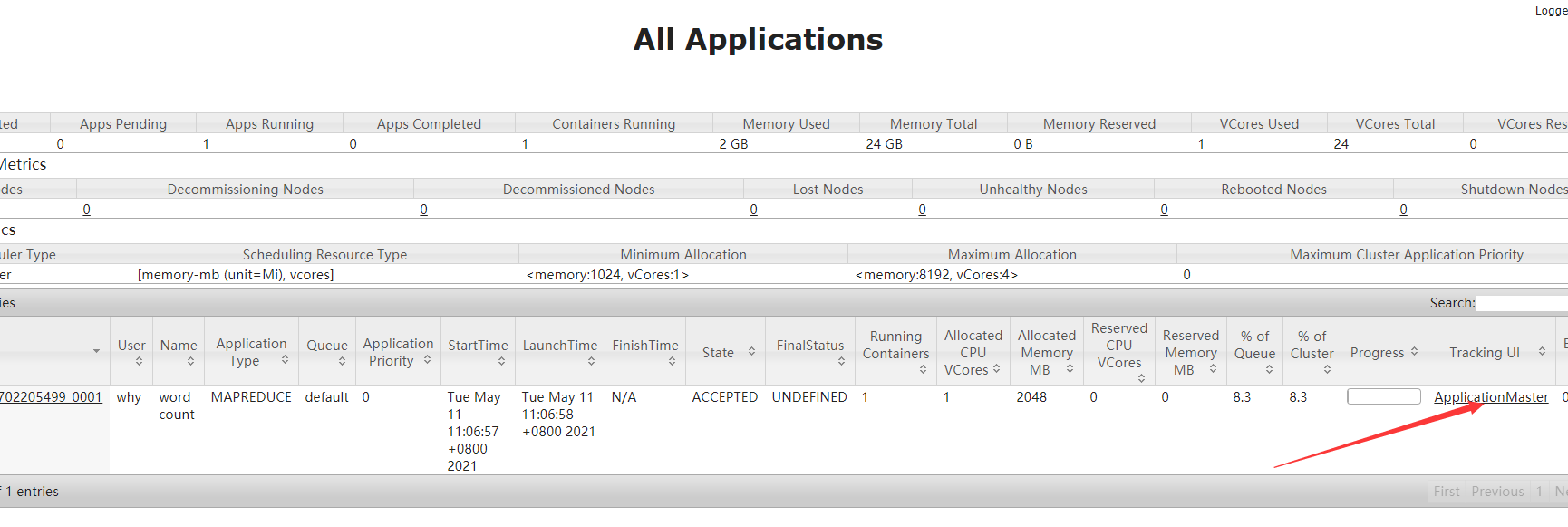This screenshot has height=527, width=1568.
Task: Open the Decommissioning Nodes count link
Action: pyautogui.click(x=86, y=210)
